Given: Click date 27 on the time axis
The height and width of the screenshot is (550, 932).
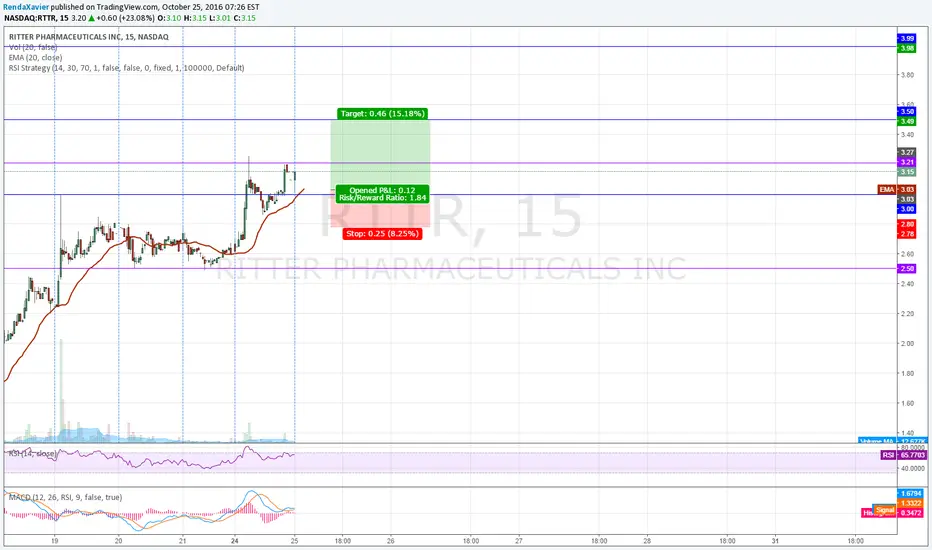Looking at the screenshot, I should click(519, 541).
